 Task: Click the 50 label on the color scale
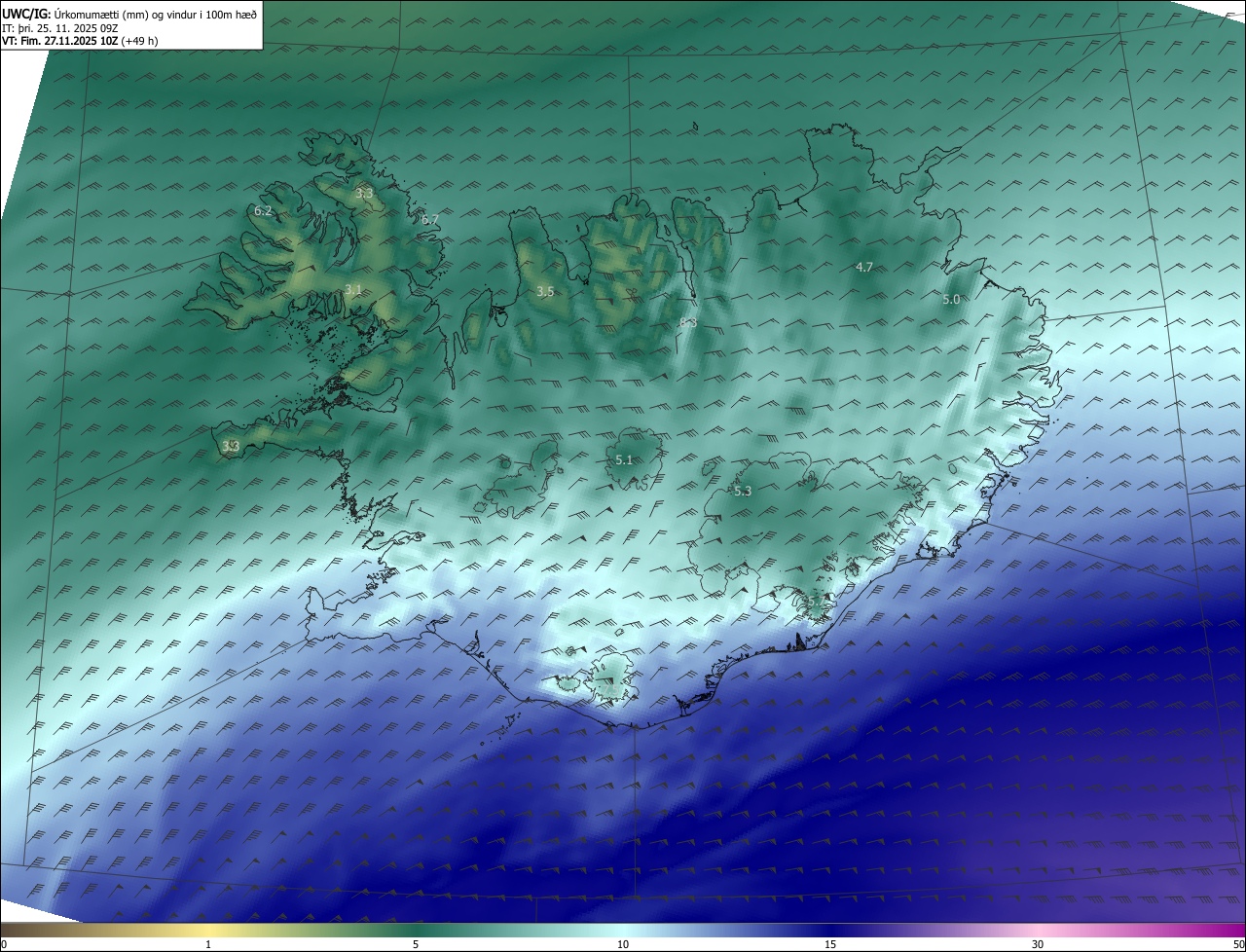[1238, 944]
